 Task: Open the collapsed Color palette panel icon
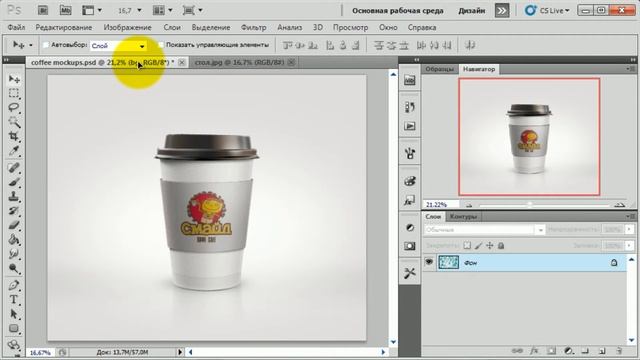[410, 181]
